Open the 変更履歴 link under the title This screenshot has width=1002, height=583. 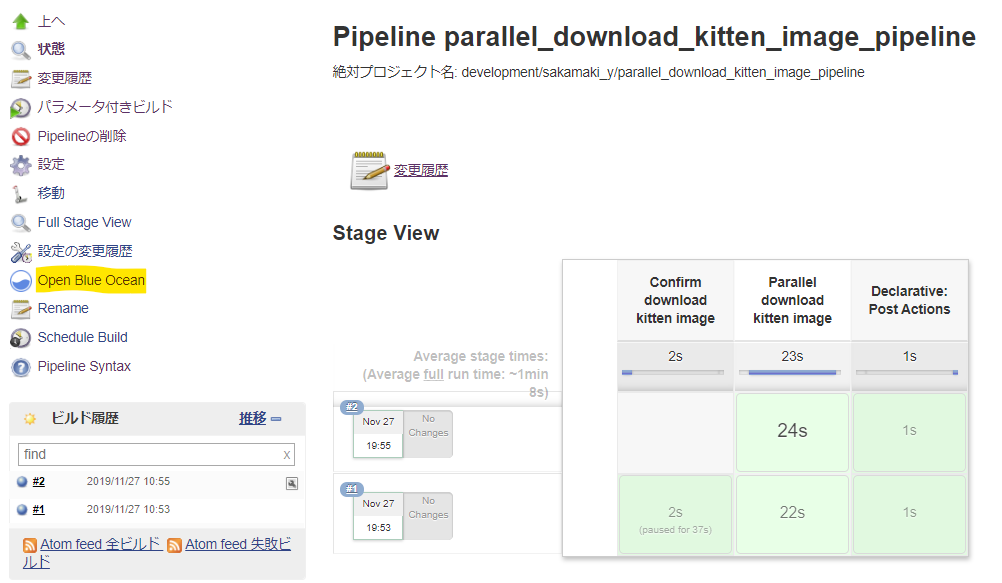click(421, 171)
